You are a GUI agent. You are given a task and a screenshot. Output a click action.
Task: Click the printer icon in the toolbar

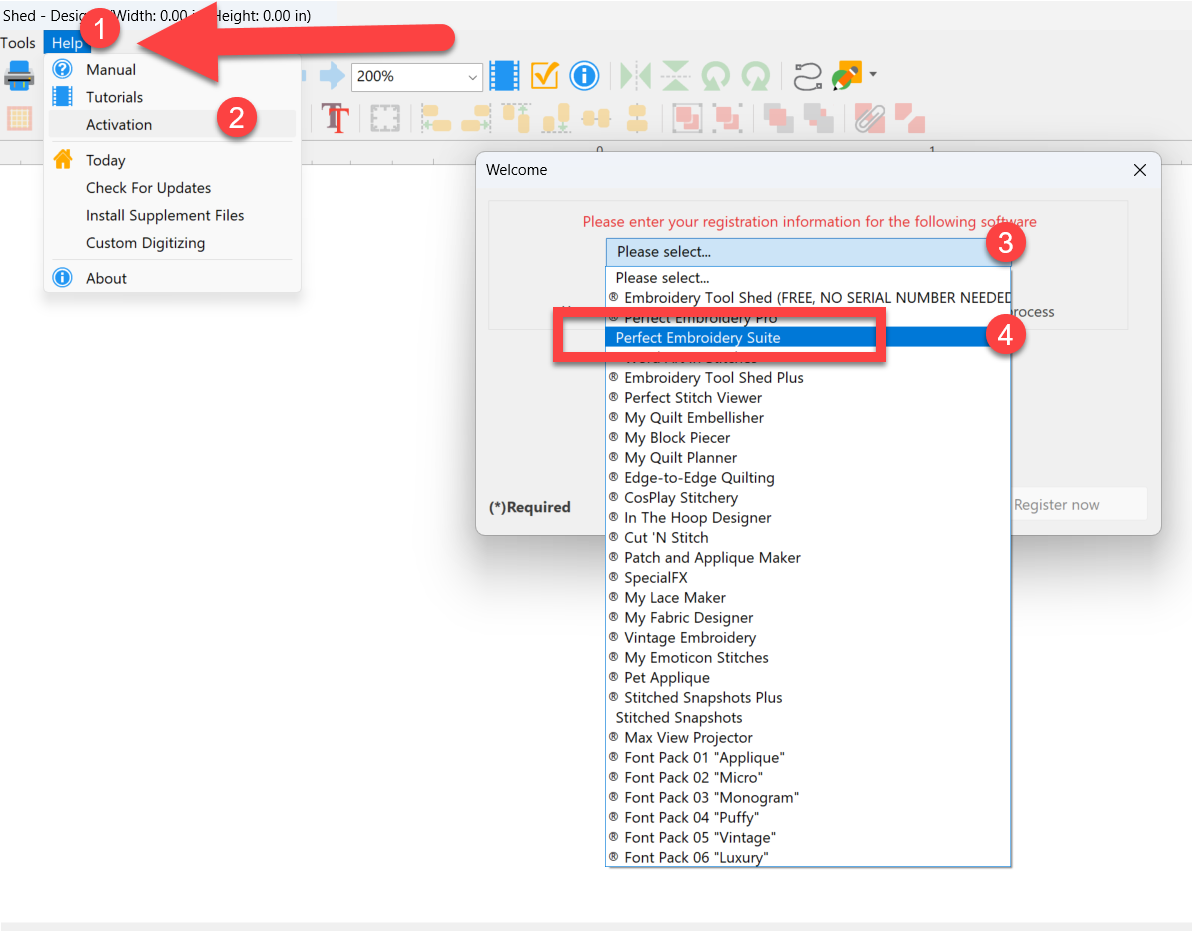coord(19,75)
